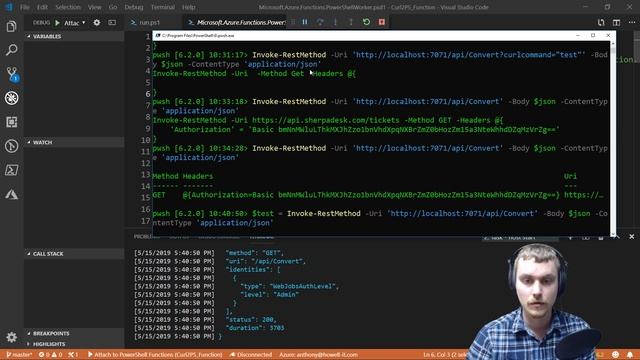Screen dimensions: 640x360
Task: Open the Explorer view in activity bar
Action: 11,27
